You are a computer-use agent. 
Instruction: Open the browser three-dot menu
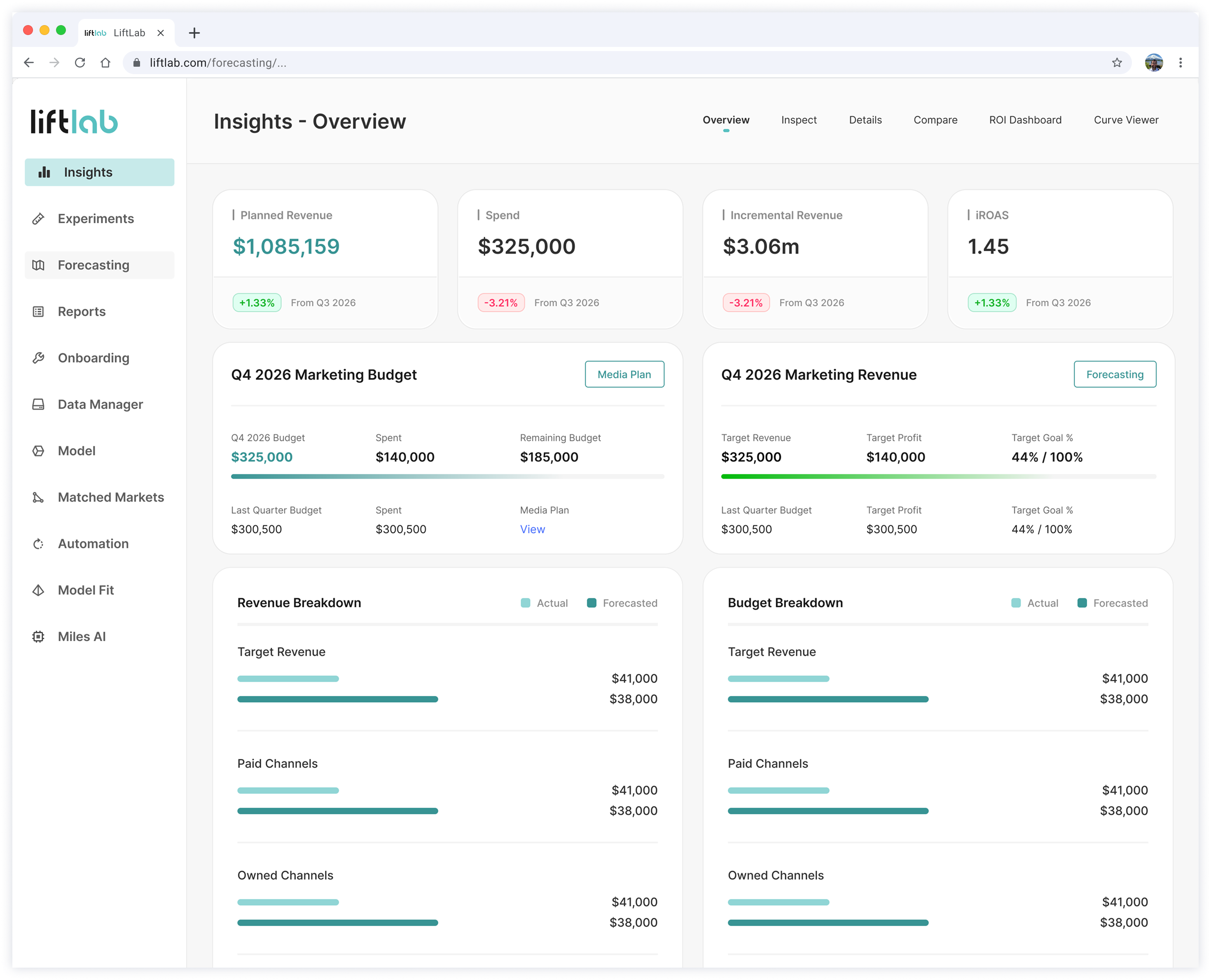point(1181,63)
